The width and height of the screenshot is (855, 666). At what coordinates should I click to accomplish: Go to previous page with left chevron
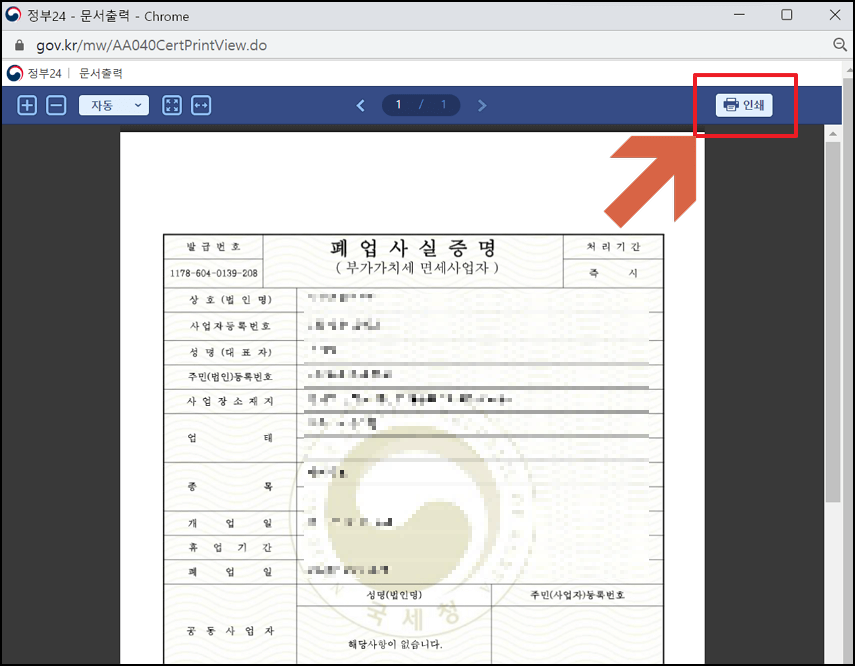click(360, 104)
